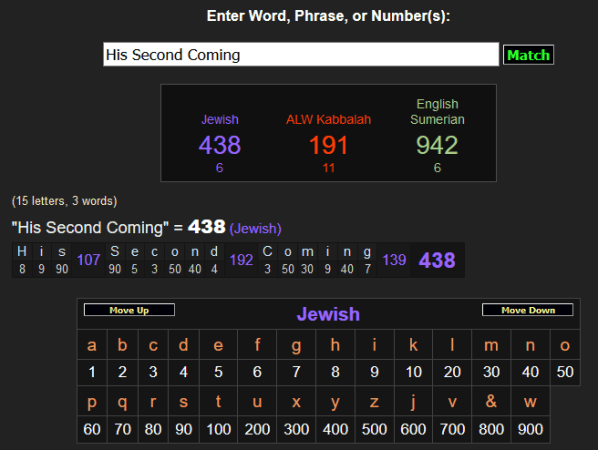Click the "(Jewish)" label beside the phrase total

(256, 228)
